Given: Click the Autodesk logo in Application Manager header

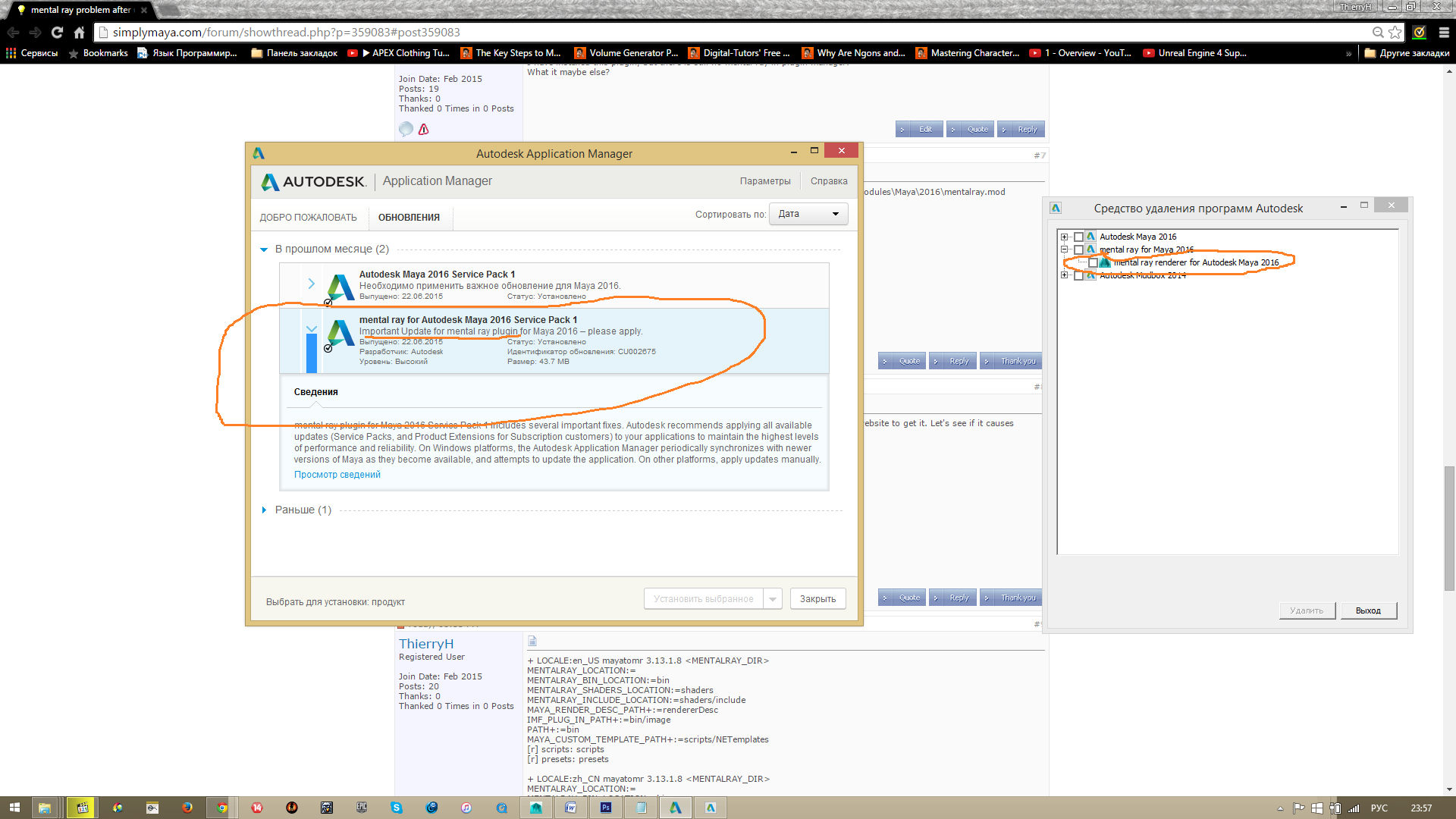Looking at the screenshot, I should pyautogui.click(x=313, y=182).
